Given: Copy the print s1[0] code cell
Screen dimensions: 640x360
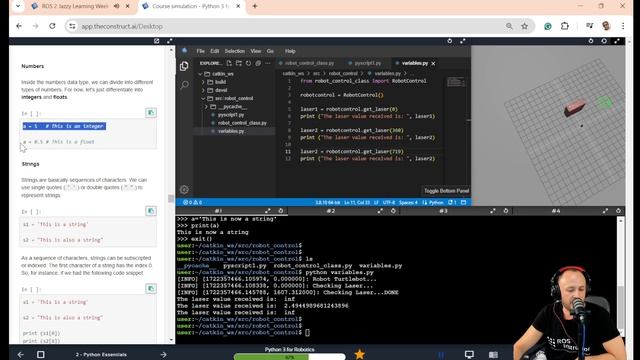Looking at the screenshot, I should click(x=151, y=289).
